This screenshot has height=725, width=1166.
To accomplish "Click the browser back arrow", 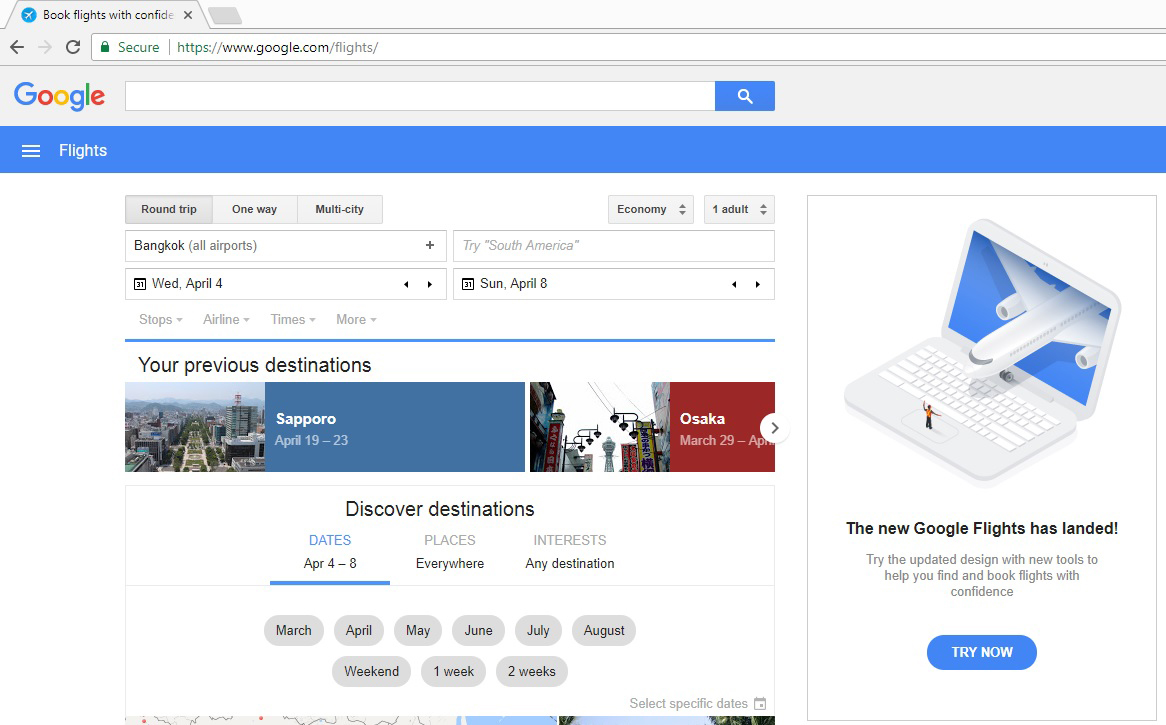I will point(17,47).
